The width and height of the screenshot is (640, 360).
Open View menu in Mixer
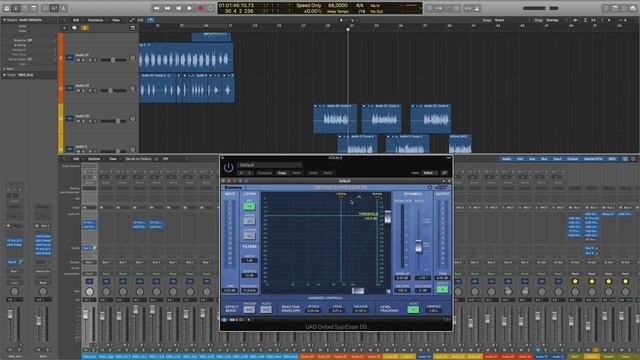tap(113, 159)
